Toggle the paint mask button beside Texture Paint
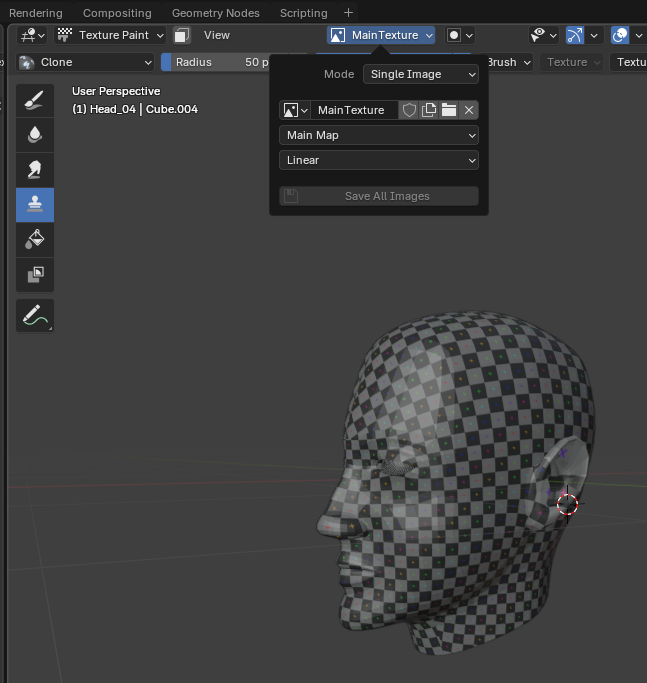The image size is (647, 683). point(181,35)
